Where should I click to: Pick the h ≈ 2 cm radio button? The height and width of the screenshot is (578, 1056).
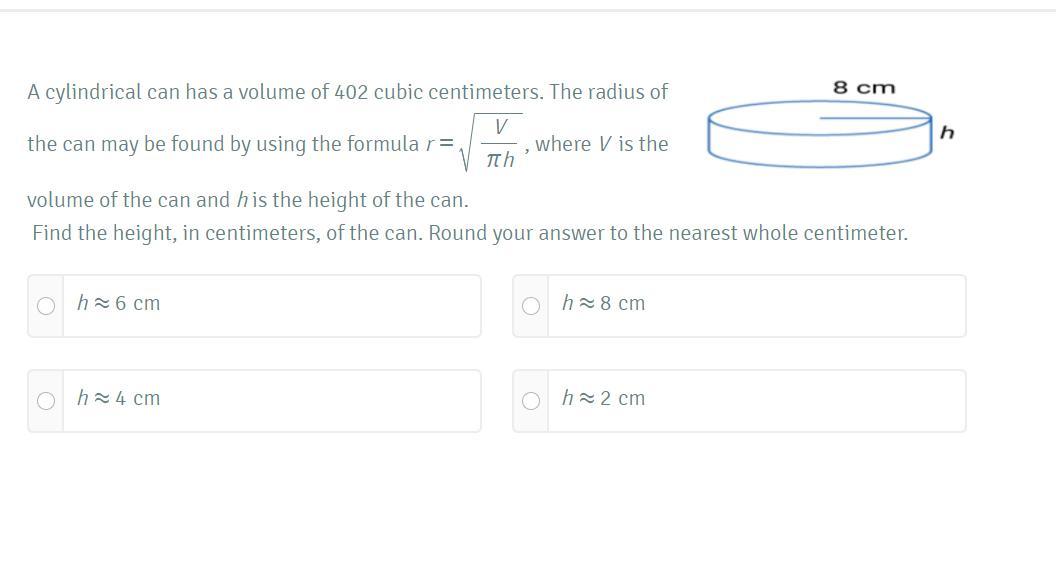pos(531,401)
